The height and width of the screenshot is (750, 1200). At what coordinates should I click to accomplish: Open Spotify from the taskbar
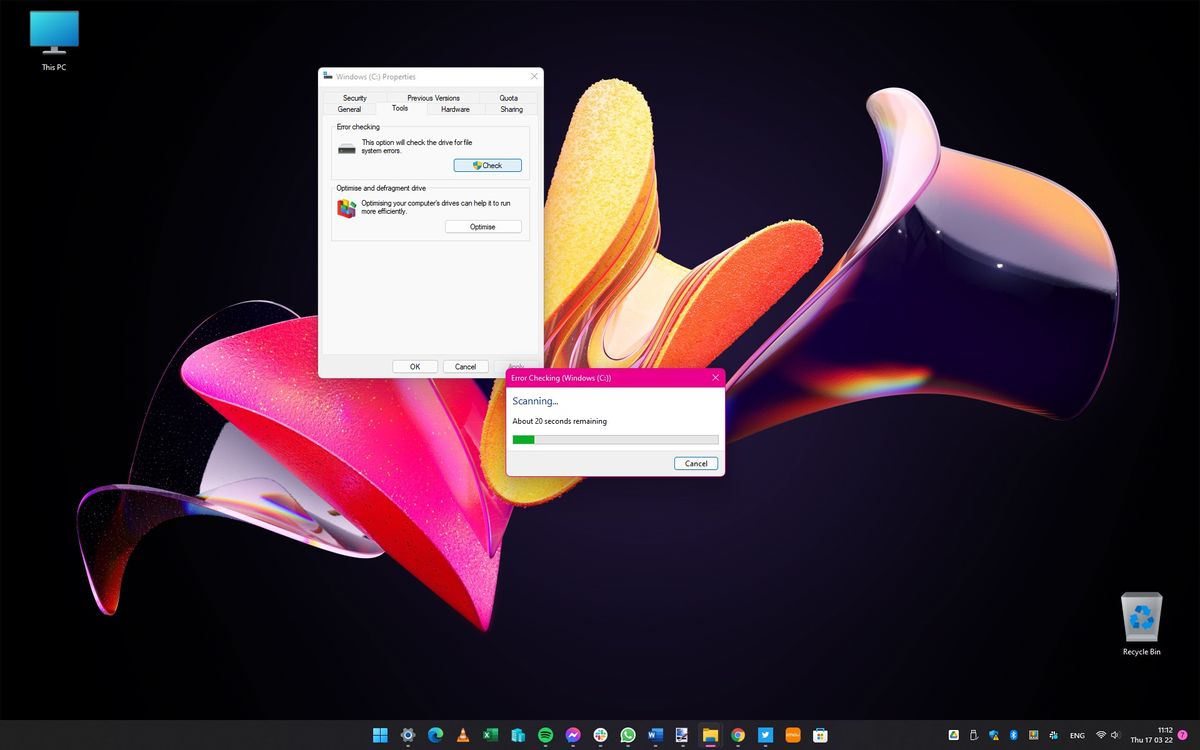click(x=544, y=735)
